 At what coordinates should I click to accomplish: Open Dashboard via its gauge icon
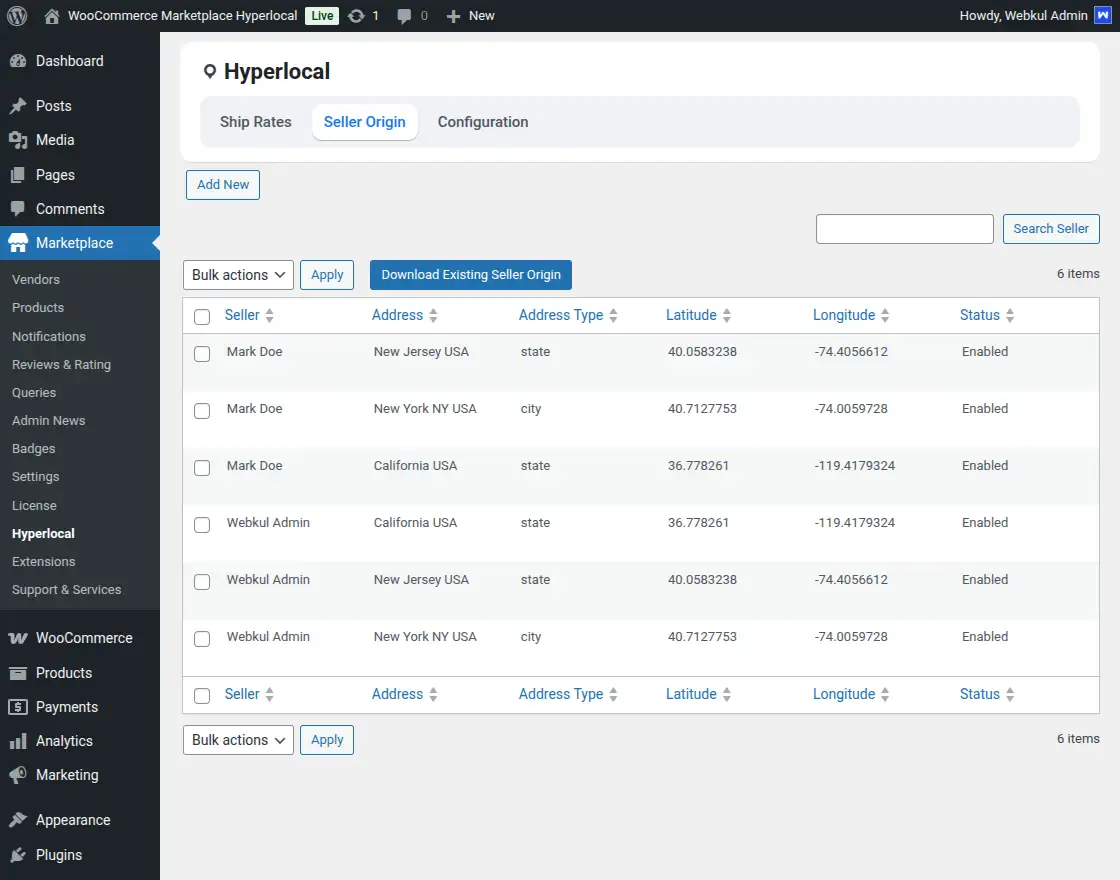coord(18,61)
